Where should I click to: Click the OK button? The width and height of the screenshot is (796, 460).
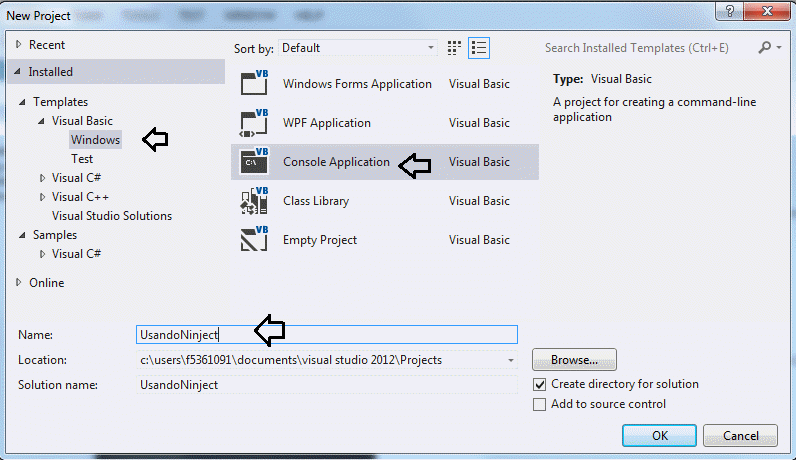click(x=659, y=436)
